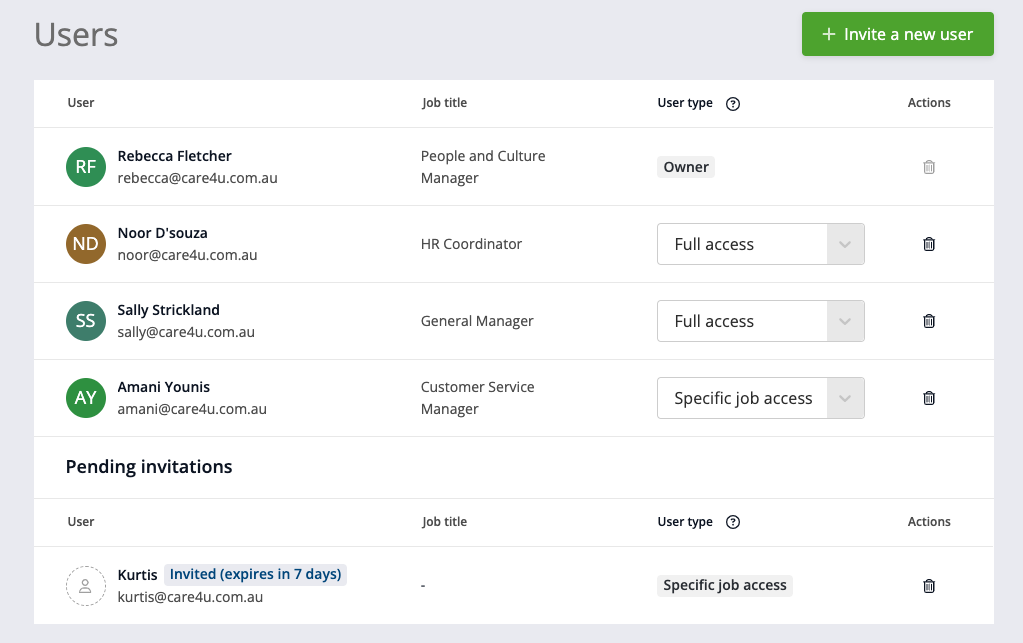This screenshot has width=1023, height=643.
Task: Select the ND avatar circle
Action: coord(86,244)
